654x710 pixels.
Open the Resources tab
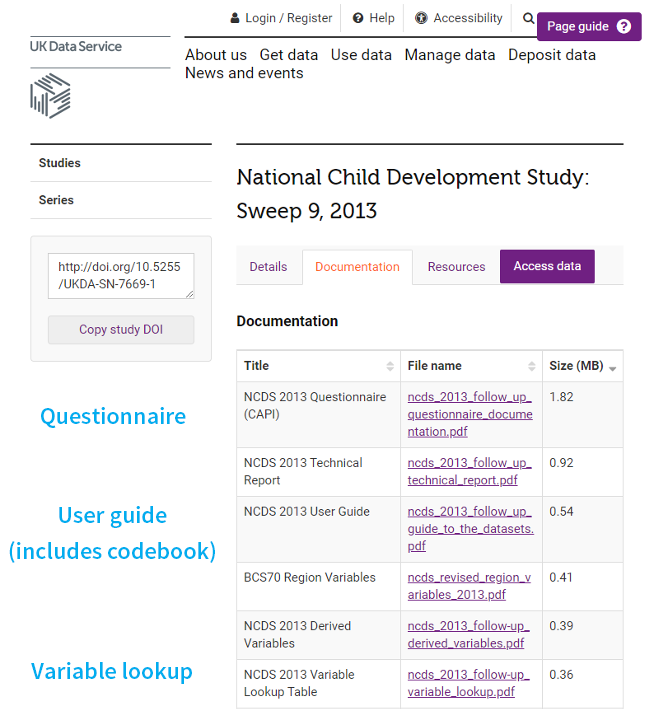pos(456,267)
